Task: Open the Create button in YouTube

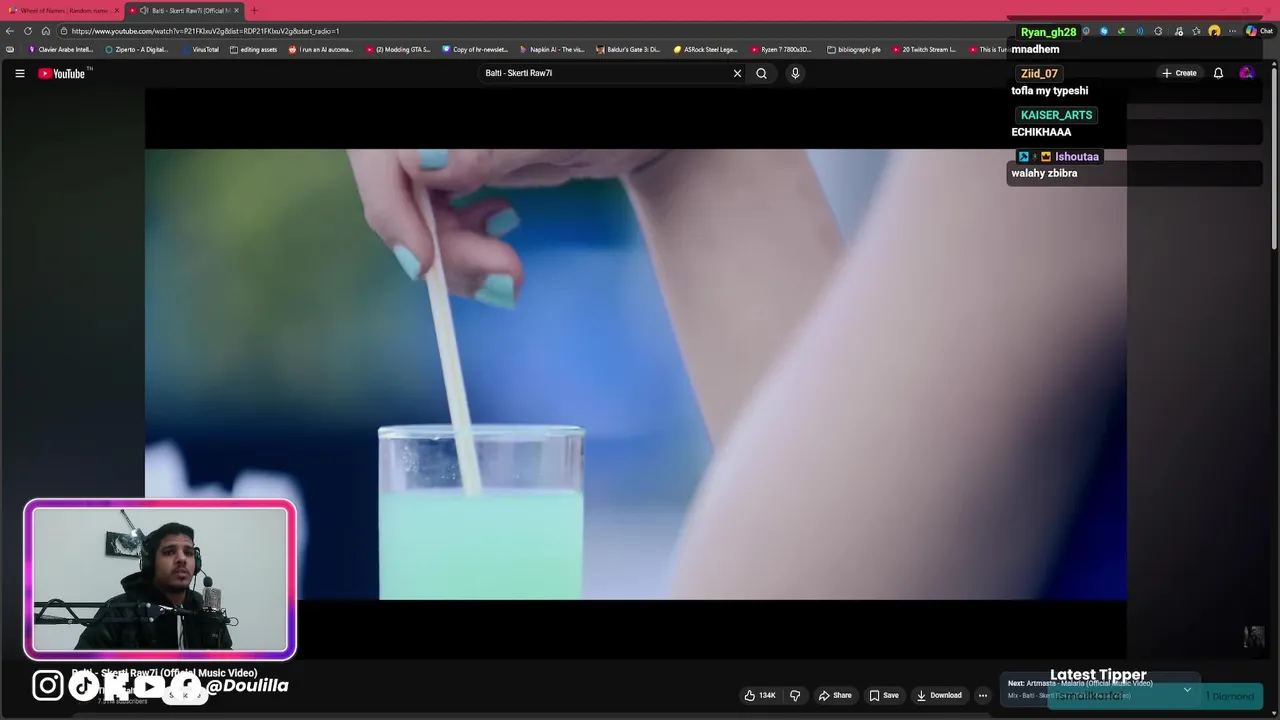Action: coord(1179,73)
